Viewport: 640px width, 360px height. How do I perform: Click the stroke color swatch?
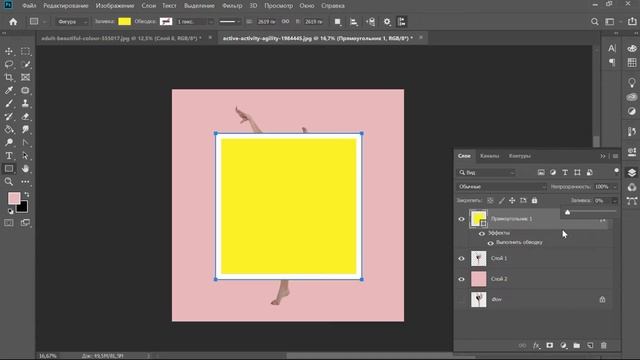coord(166,22)
